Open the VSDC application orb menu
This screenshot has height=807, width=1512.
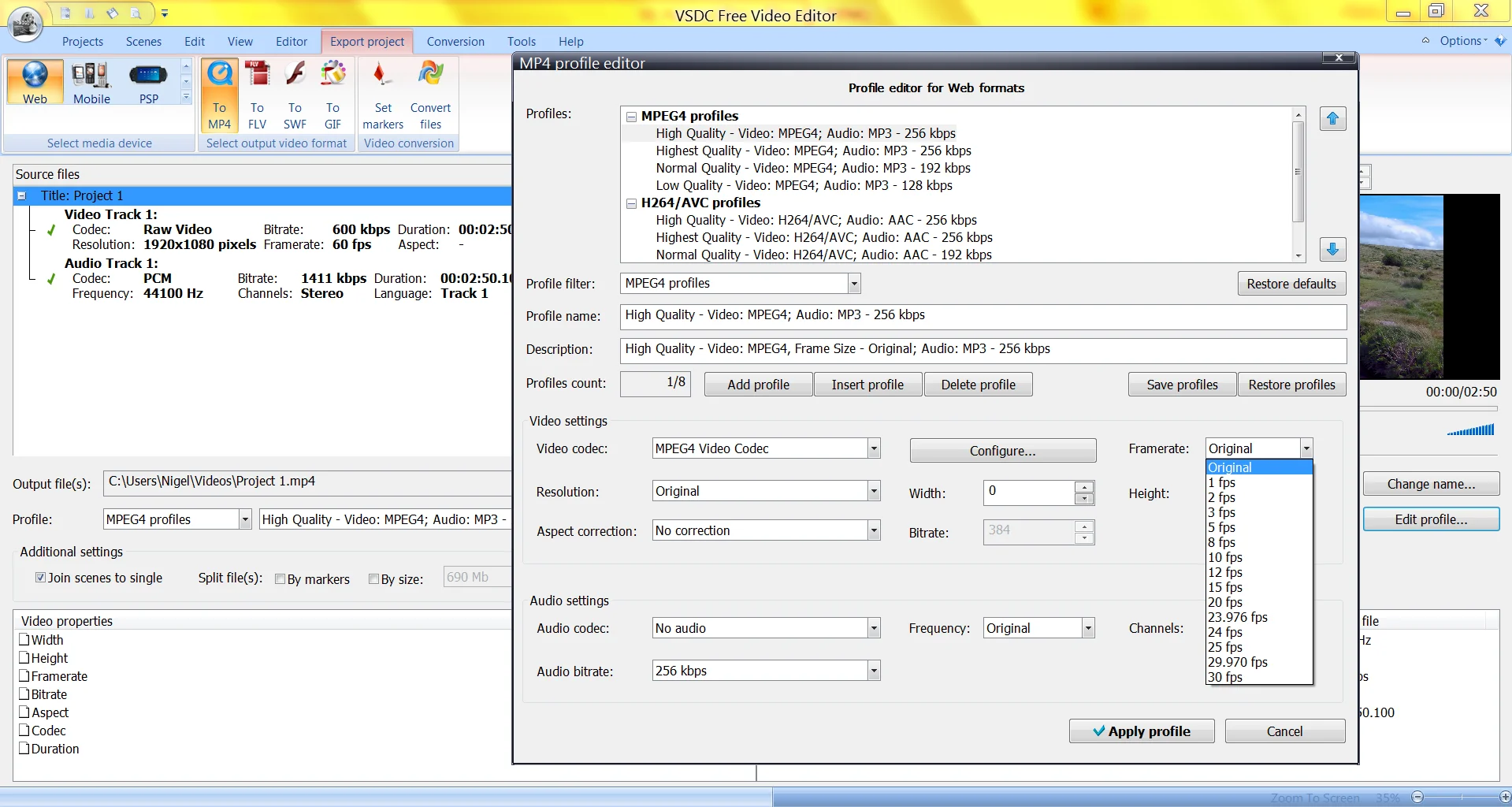(x=25, y=24)
